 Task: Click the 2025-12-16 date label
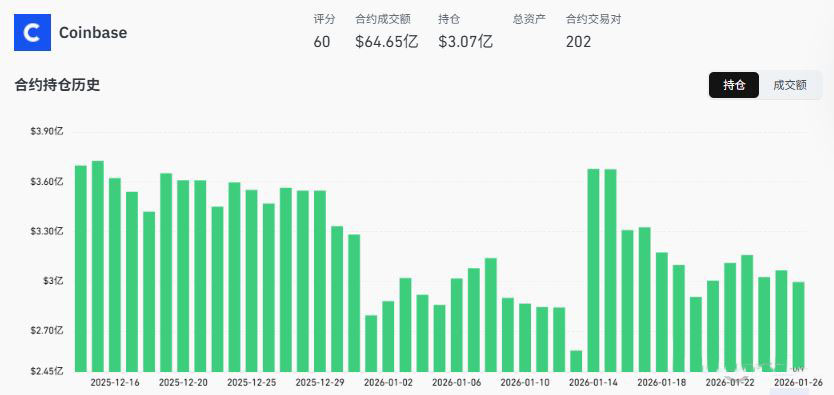[115, 383]
